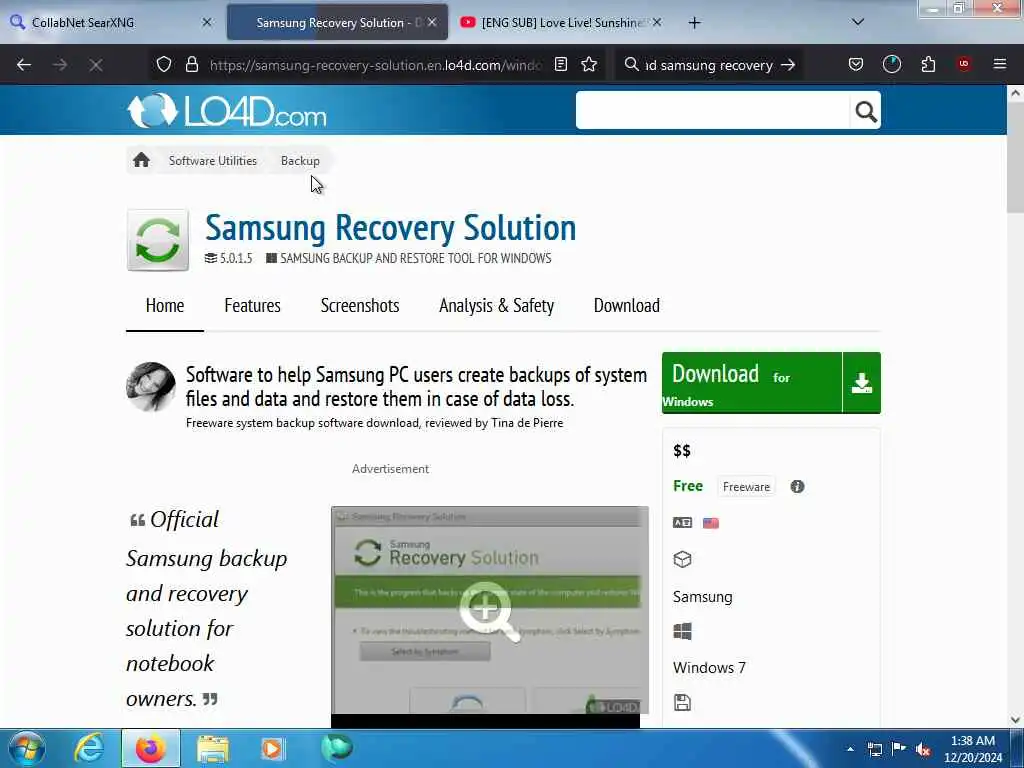Close the Samsung Recovery Solution tab
1024x768 pixels.
click(x=432, y=22)
